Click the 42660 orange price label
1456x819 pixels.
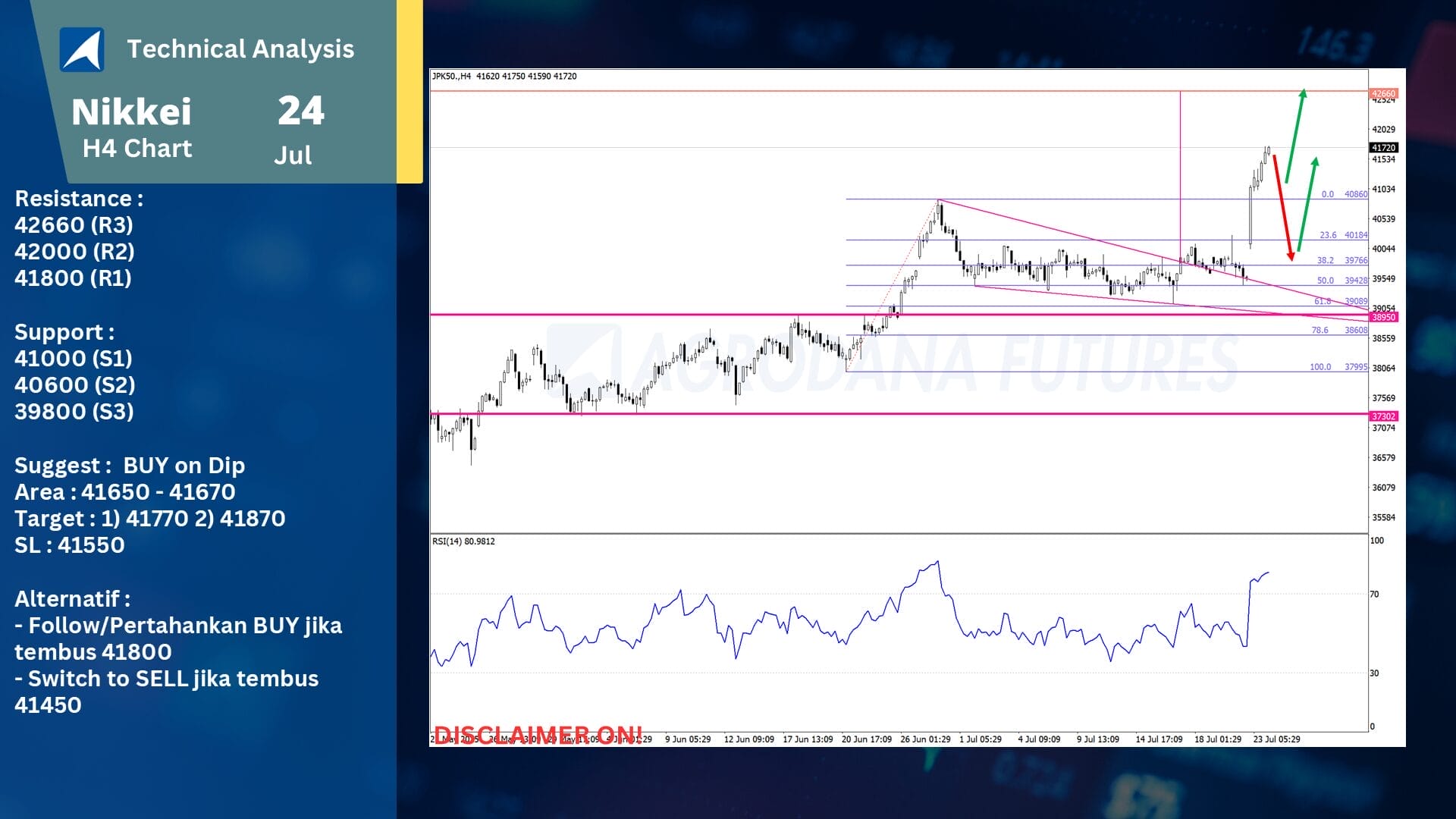click(1383, 93)
